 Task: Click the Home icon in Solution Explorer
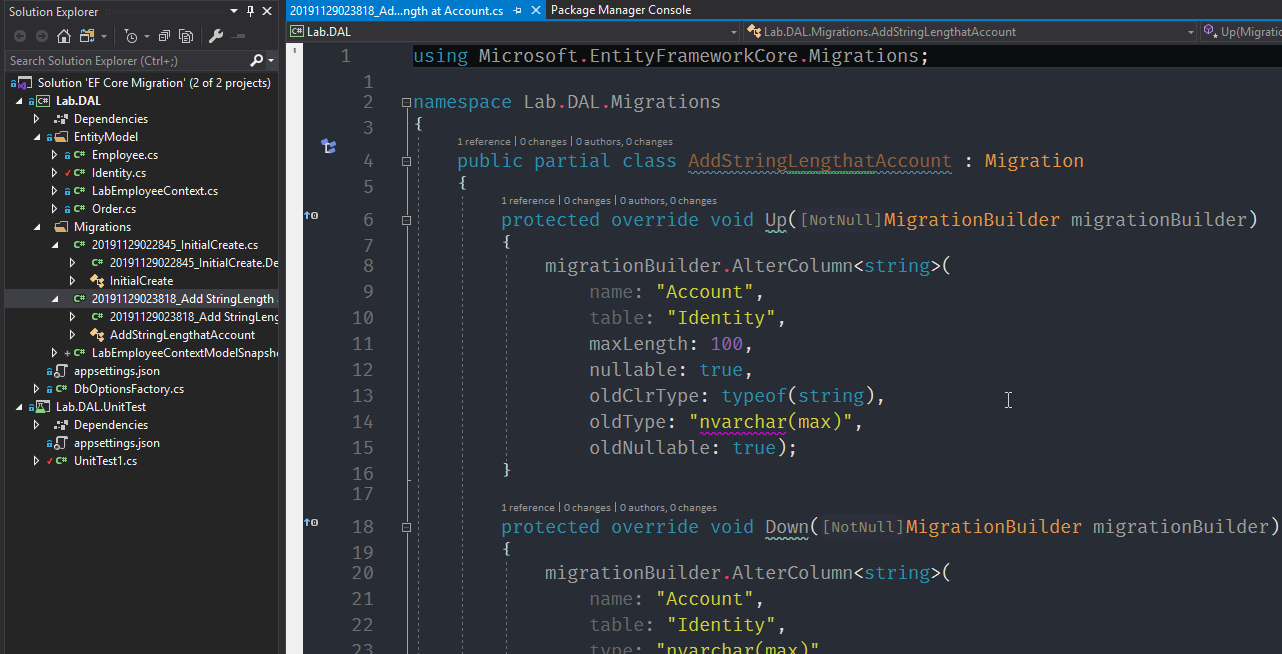[x=63, y=36]
